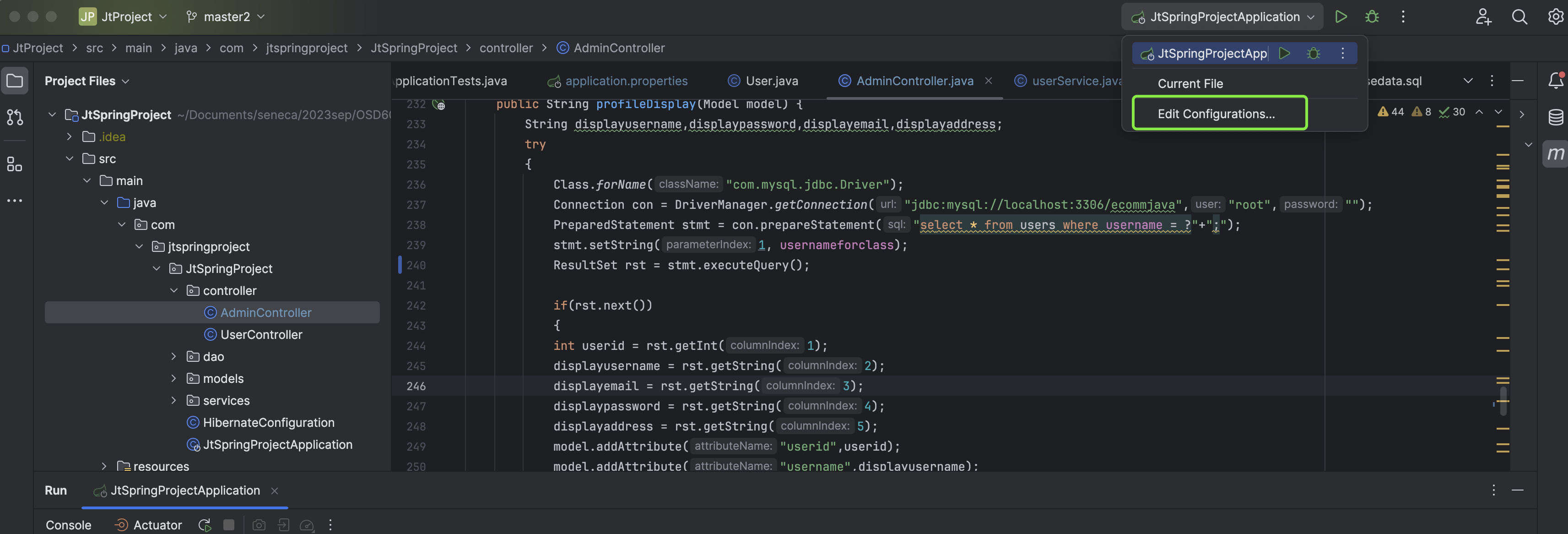
Task: Open the master2 branch dropdown
Action: point(226,17)
